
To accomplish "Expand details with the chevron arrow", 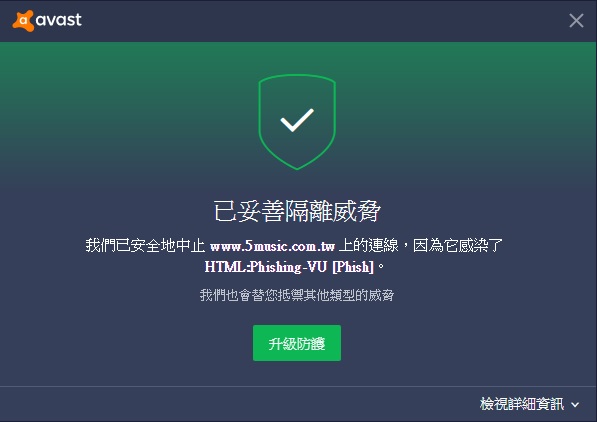I will point(575,405).
